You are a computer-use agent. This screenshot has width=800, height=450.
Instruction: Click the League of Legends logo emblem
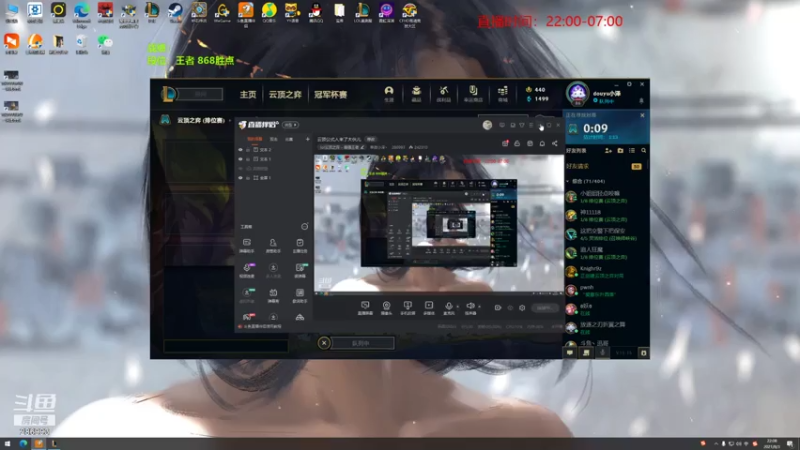(168, 94)
